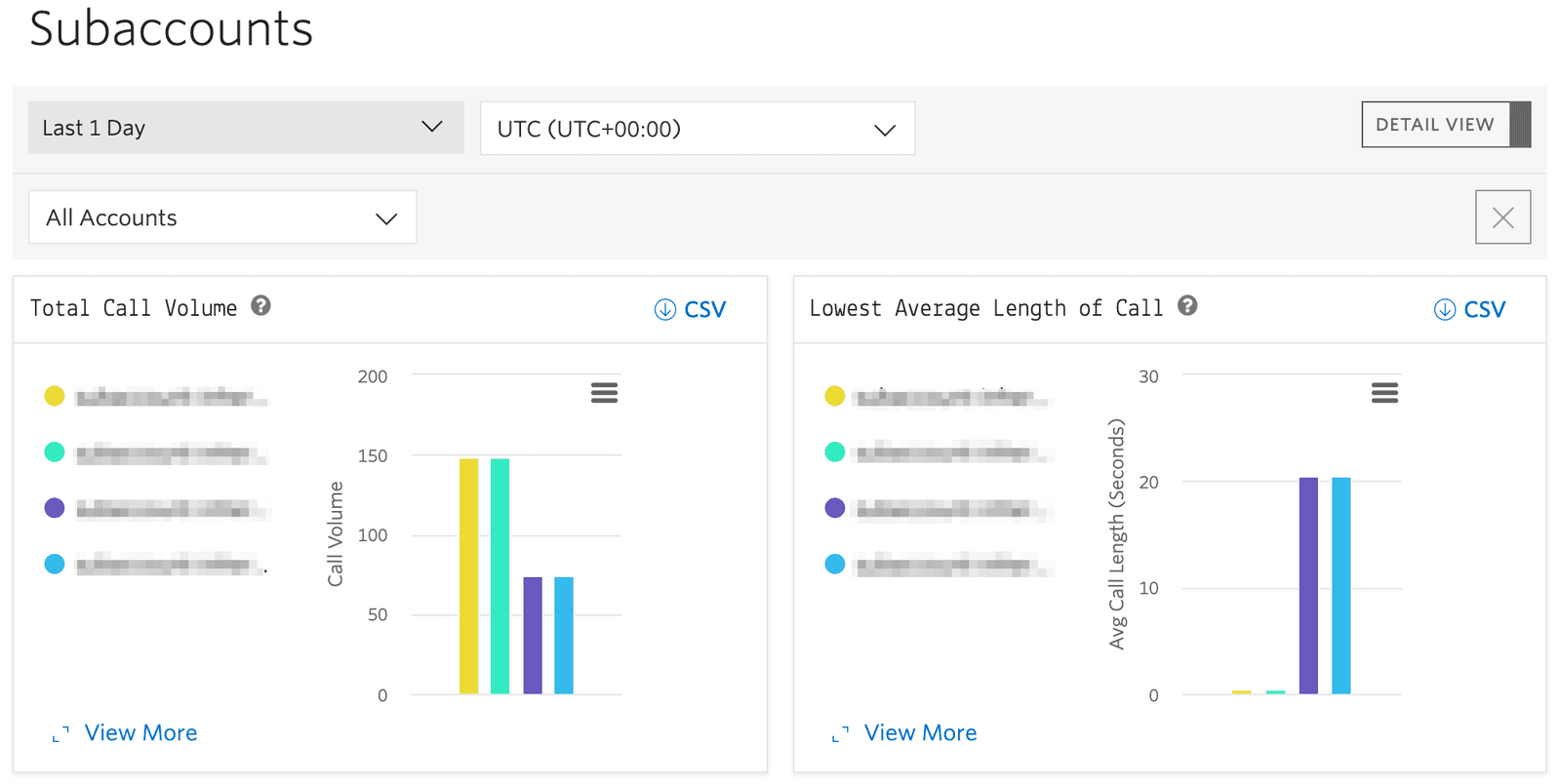Click View More under Total Call Volume
The image size is (1561, 784).
coord(140,733)
